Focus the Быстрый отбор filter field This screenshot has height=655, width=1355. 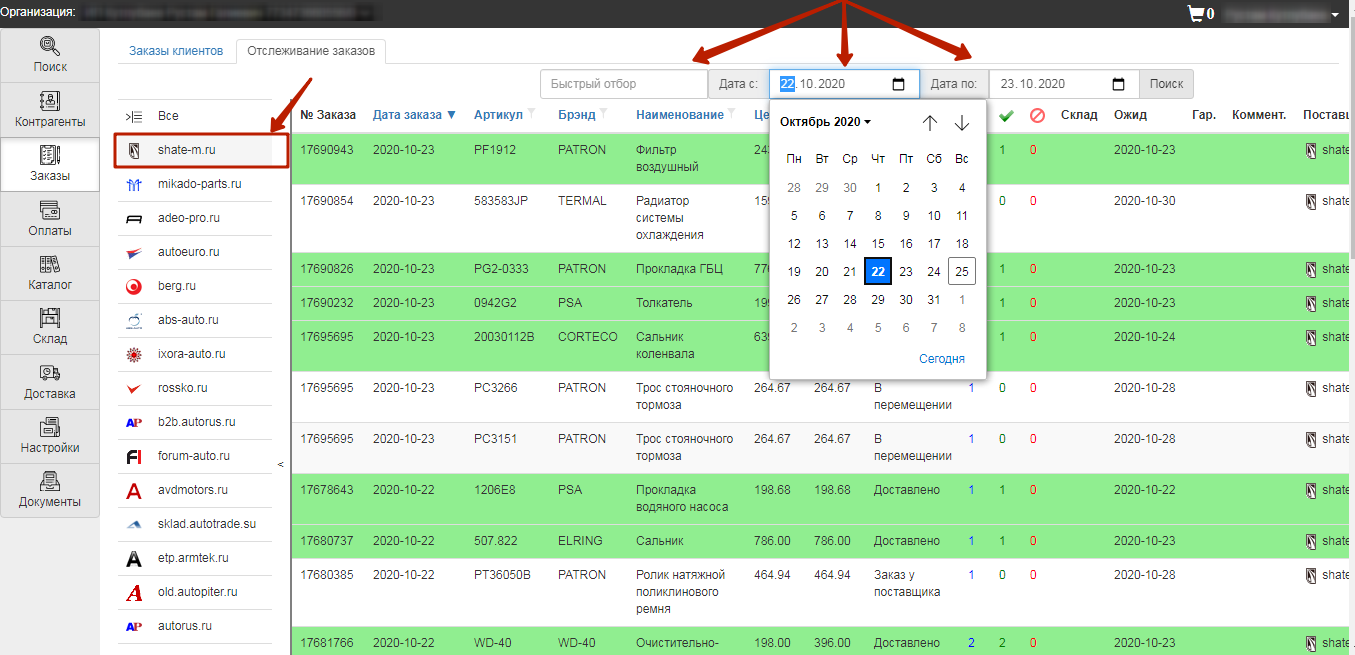tap(624, 84)
